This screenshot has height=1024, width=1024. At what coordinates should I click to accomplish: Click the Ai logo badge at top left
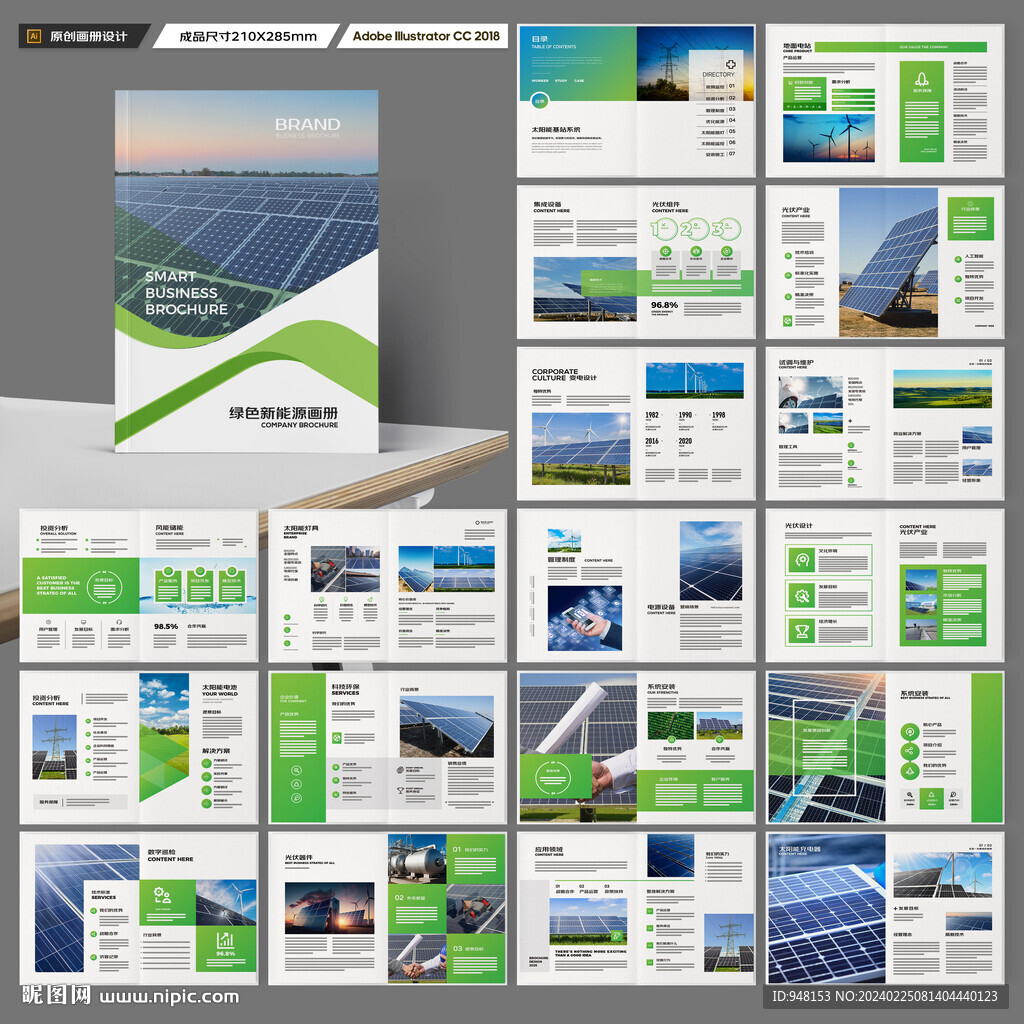coord(34,37)
